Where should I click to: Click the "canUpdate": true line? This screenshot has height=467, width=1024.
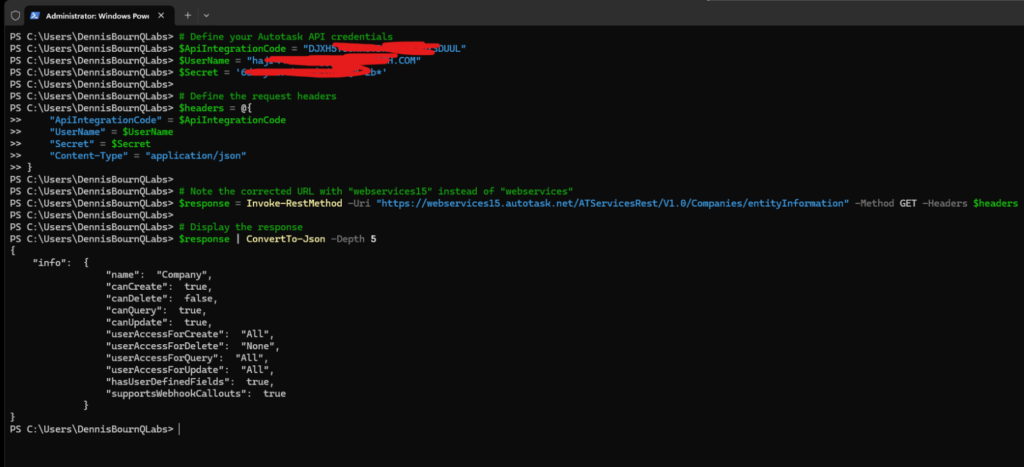tap(159, 322)
